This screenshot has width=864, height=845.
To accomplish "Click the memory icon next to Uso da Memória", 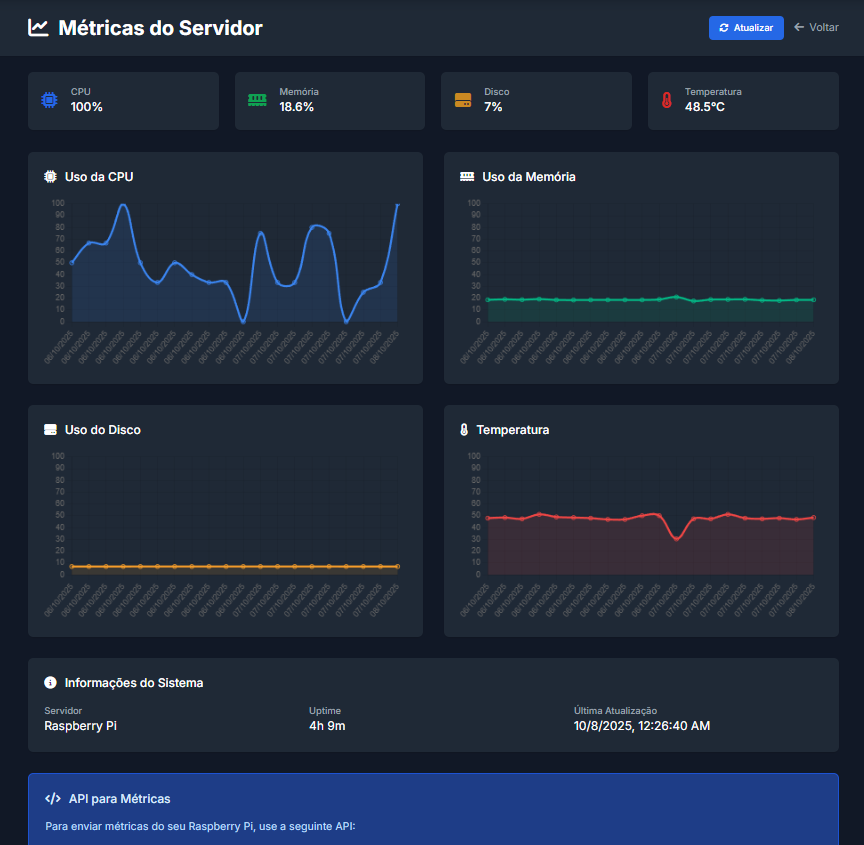I will coord(467,177).
